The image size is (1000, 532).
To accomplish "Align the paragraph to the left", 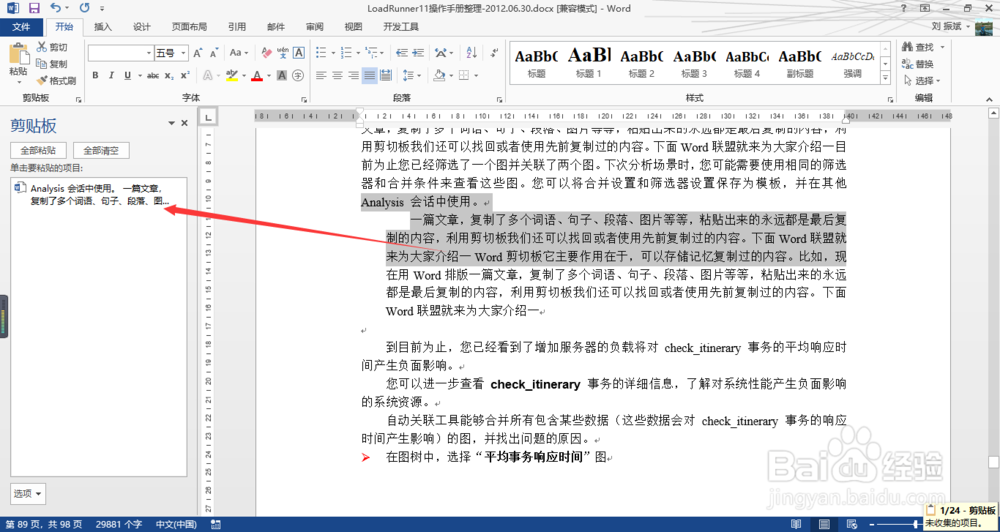I will (321, 75).
